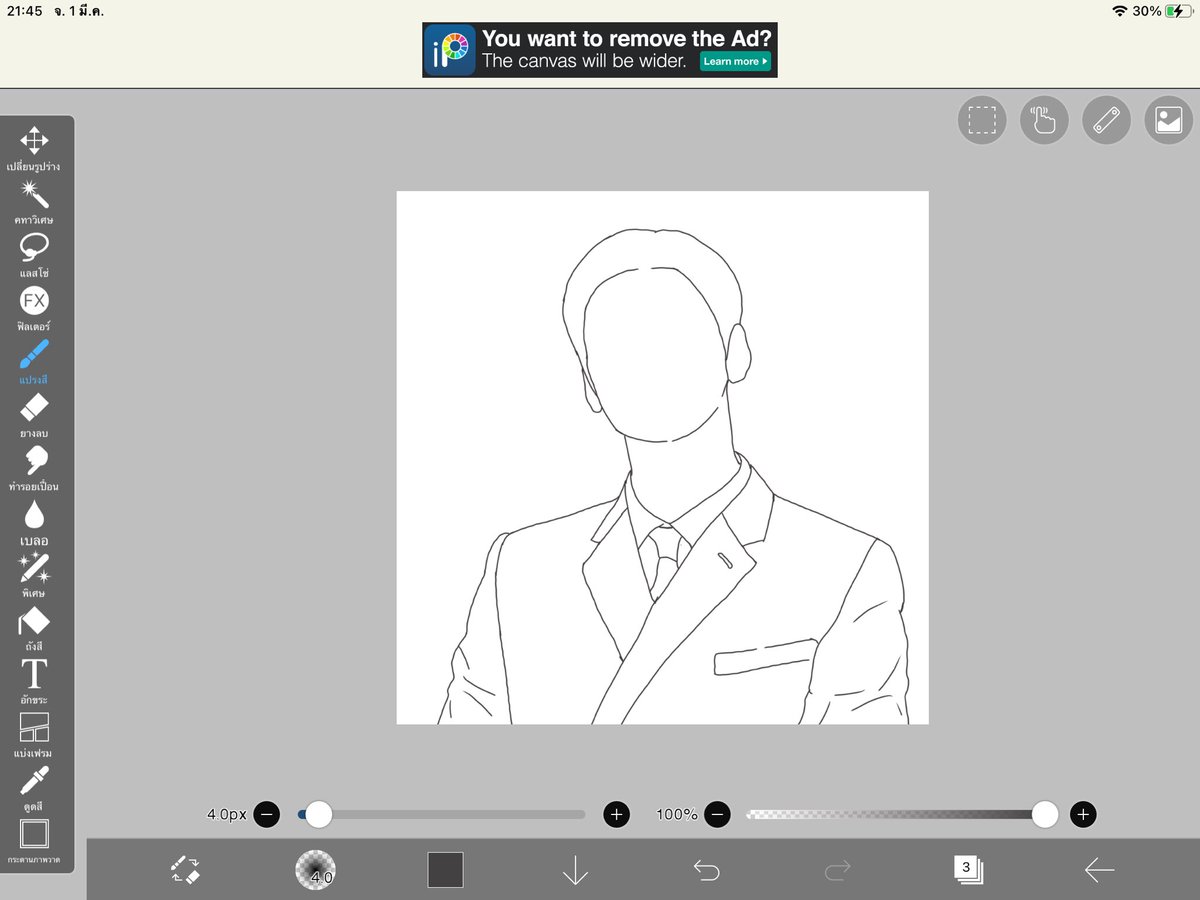Select the Paint Bucket tool (ถังสี)
This screenshot has width=1200, height=900.
[34, 630]
